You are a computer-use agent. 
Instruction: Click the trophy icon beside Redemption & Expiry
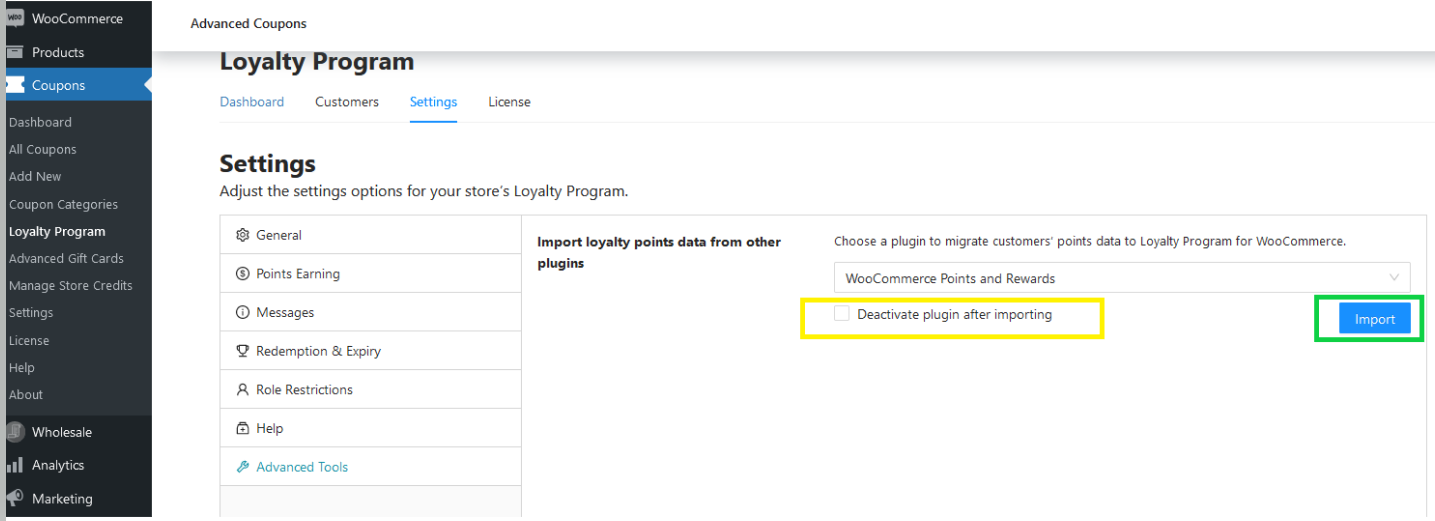[242, 351]
